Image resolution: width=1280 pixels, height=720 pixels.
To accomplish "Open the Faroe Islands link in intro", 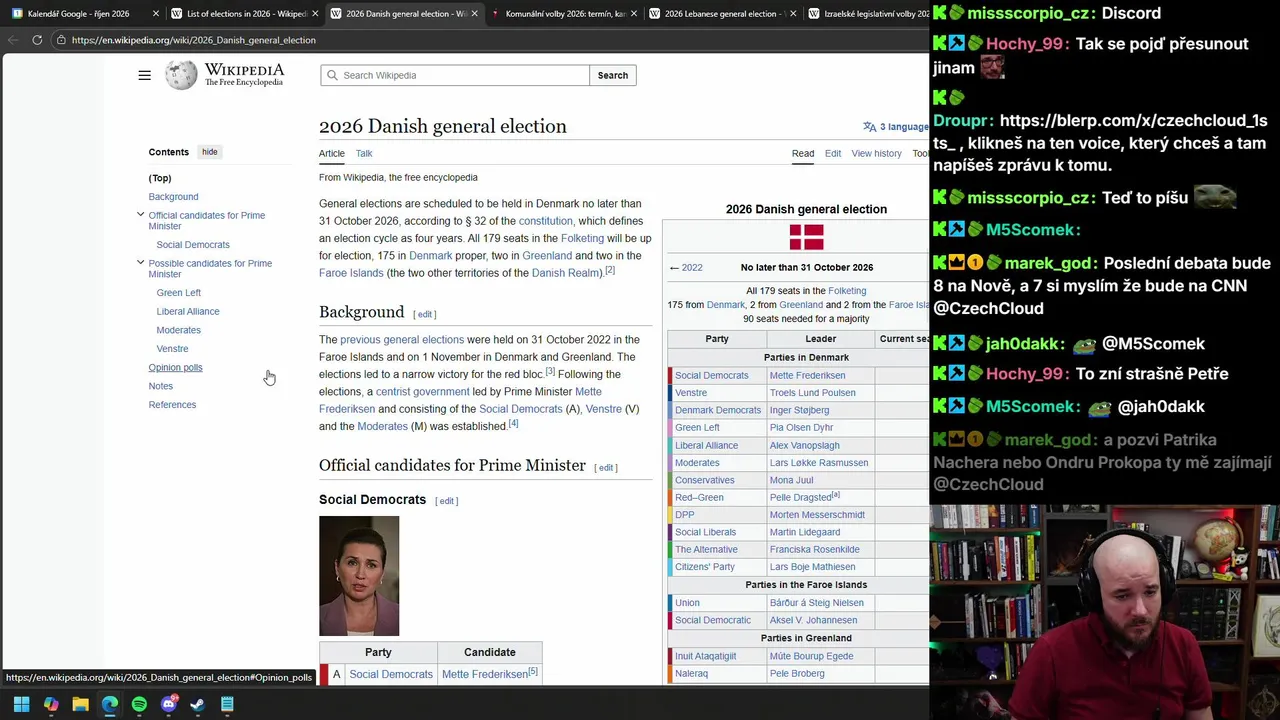I will click(351, 273).
